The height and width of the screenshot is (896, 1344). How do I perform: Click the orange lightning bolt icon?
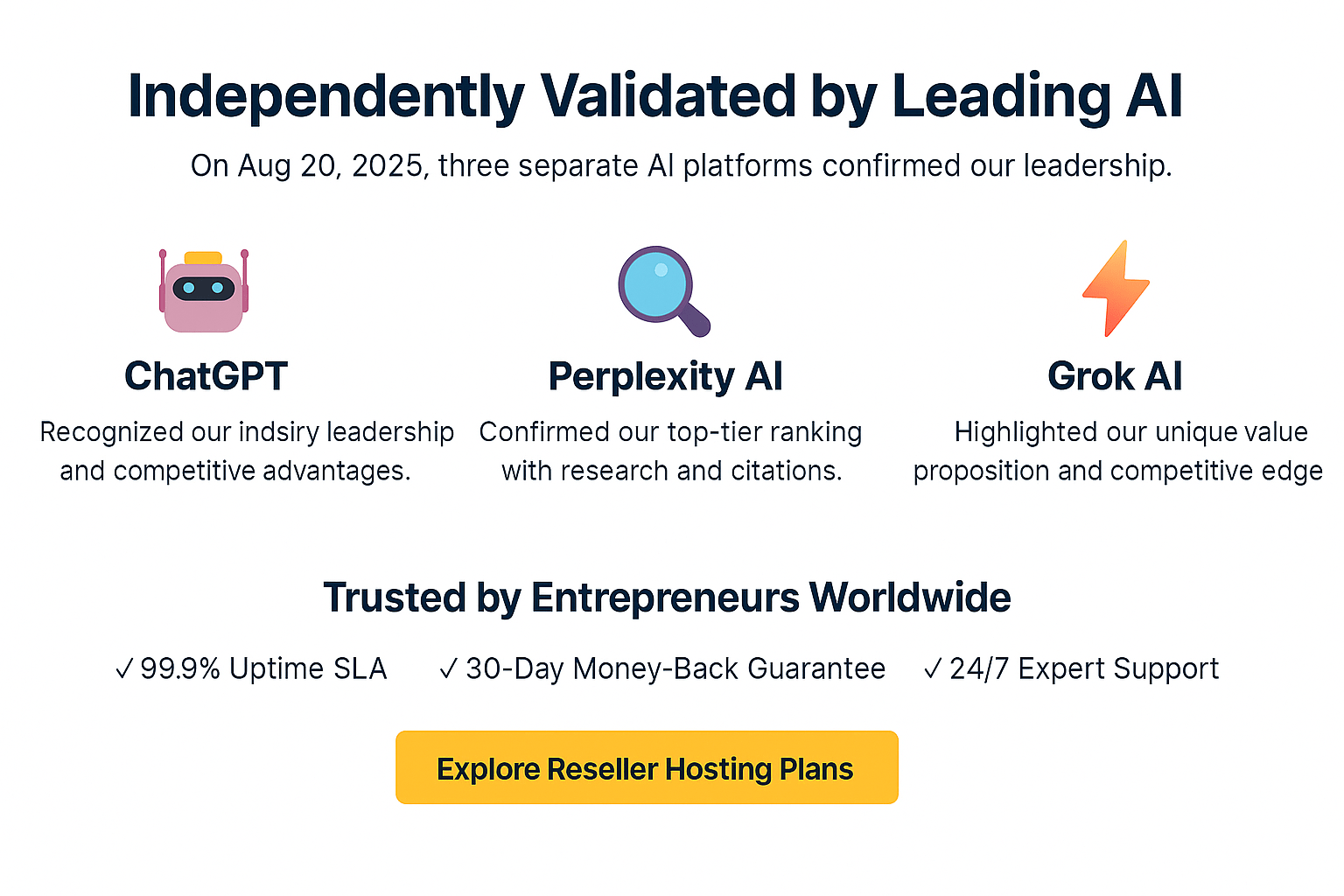click(x=1115, y=288)
